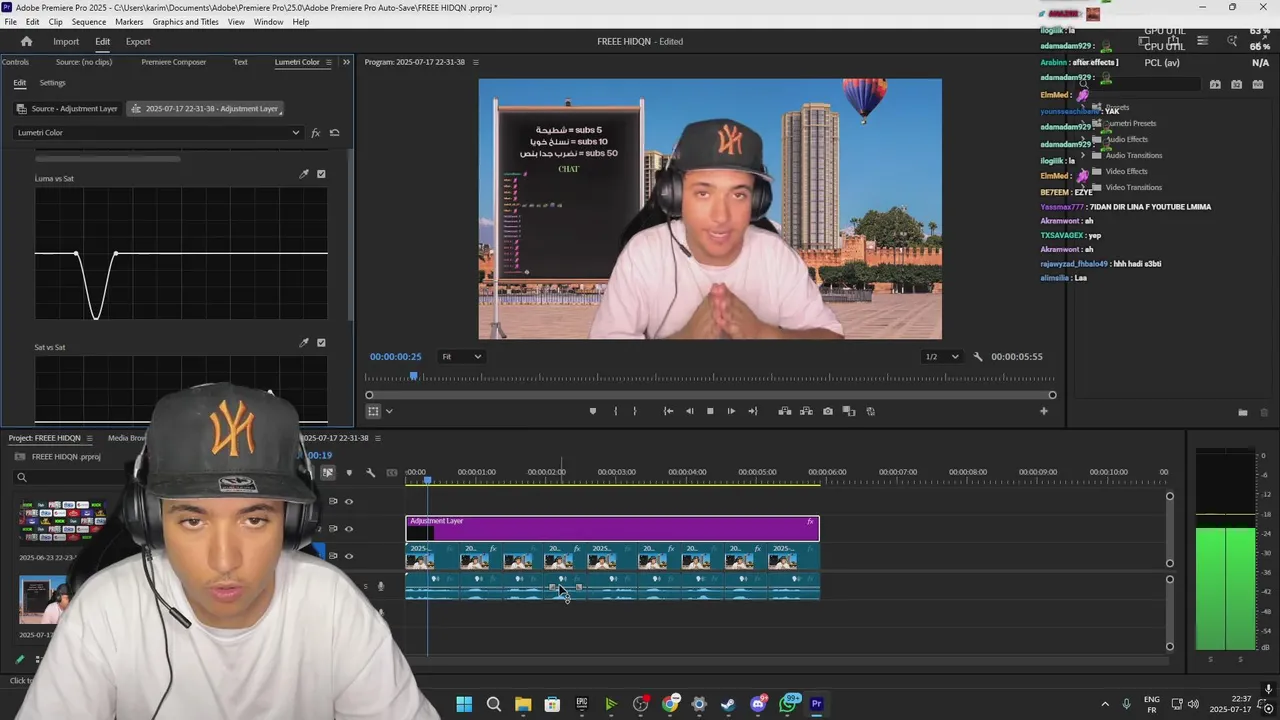The image size is (1280, 720).
Task: Open the Lumetri Color effect dropdown
Action: click(157, 133)
